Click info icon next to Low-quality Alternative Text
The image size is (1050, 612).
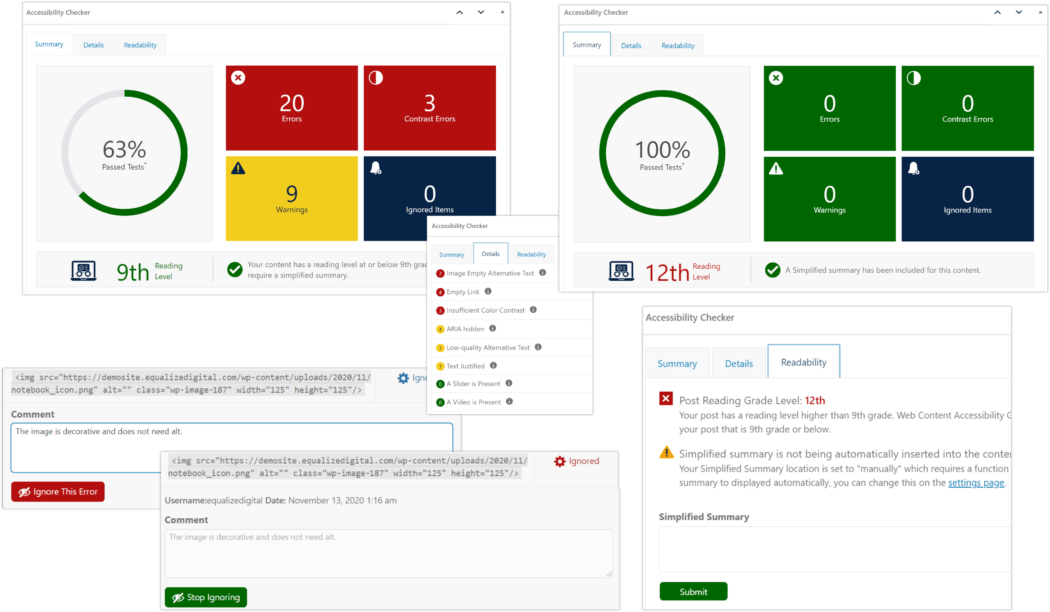pos(538,347)
